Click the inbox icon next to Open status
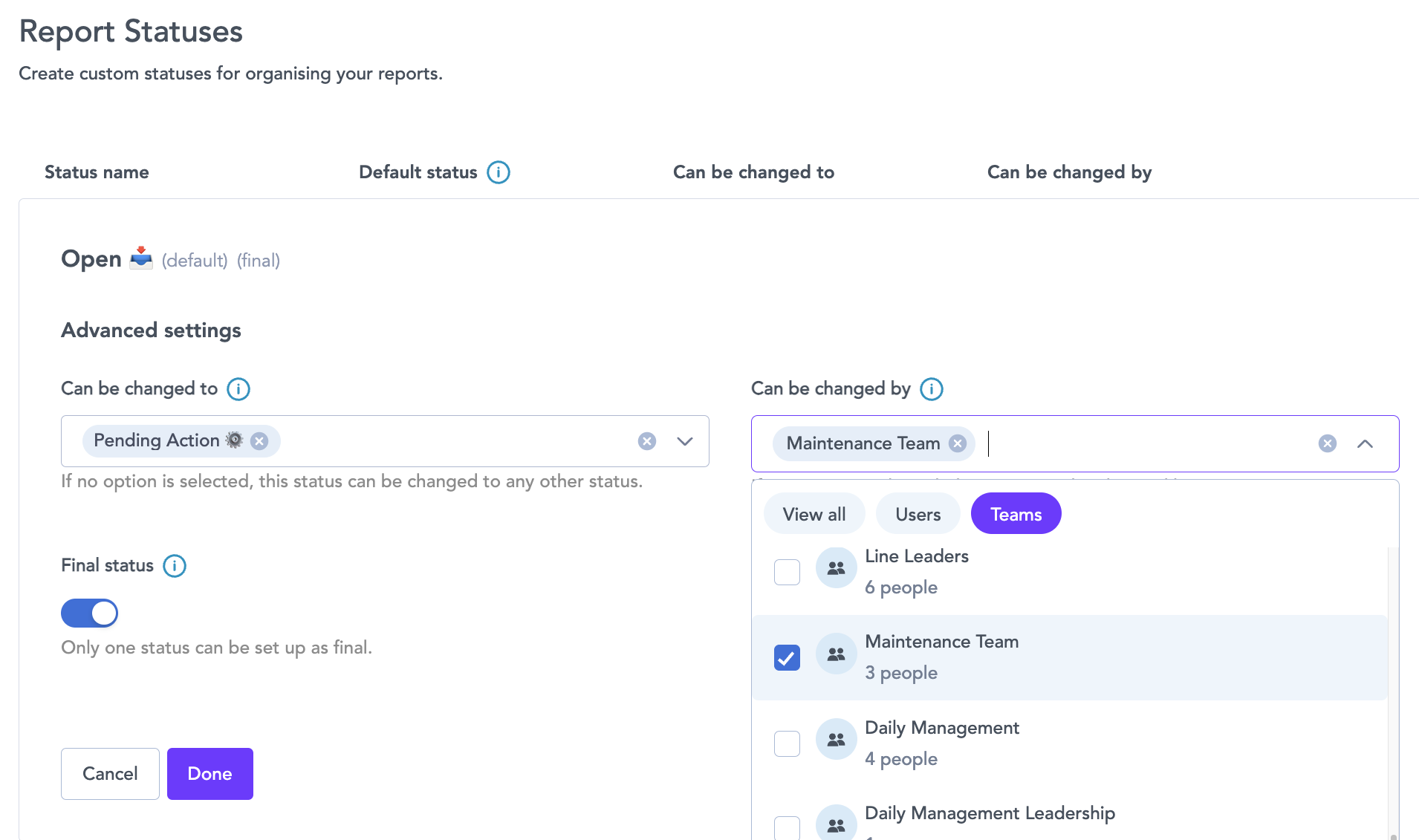1419x840 pixels. click(x=140, y=258)
